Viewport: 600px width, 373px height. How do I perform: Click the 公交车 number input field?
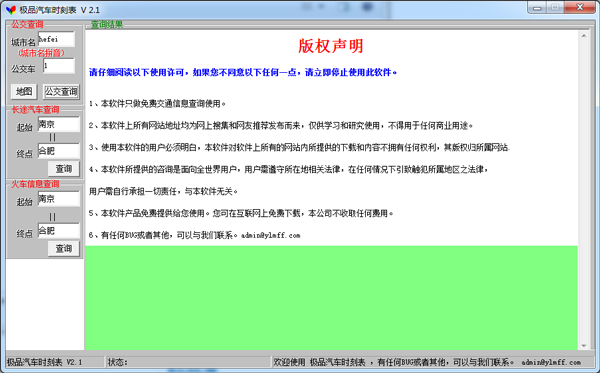(x=59, y=66)
